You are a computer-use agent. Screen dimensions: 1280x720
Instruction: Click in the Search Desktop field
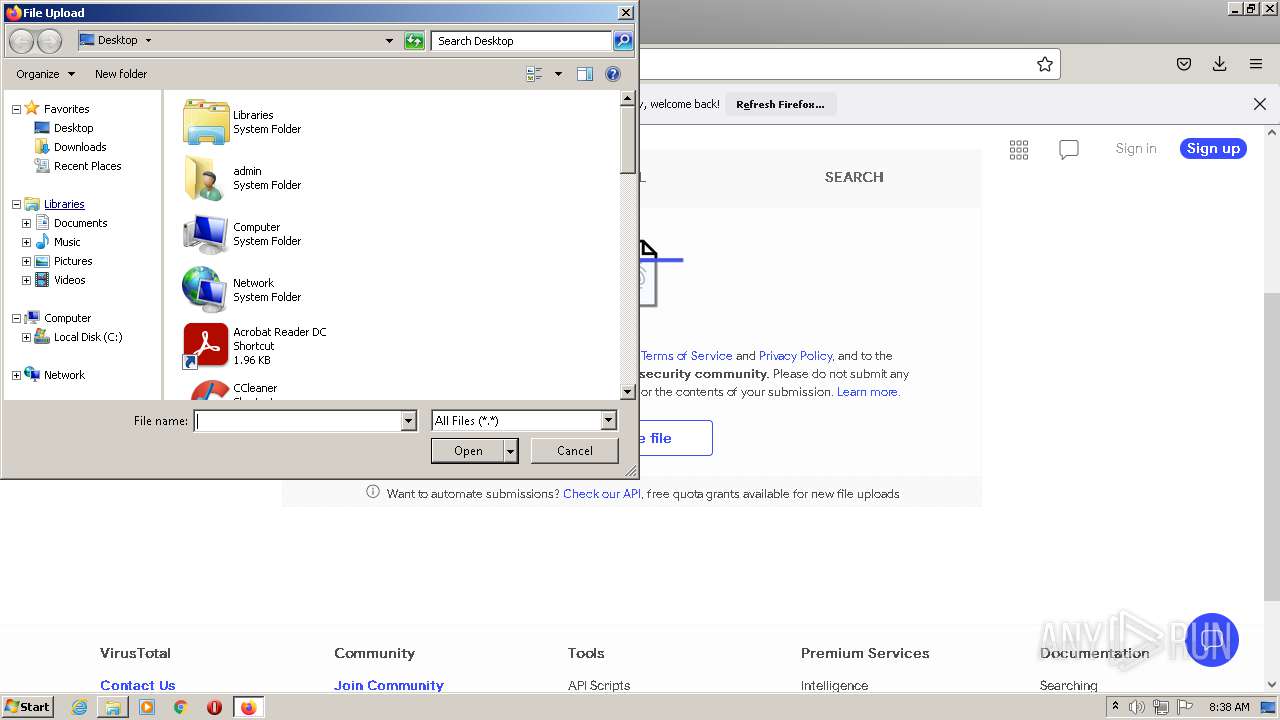523,41
